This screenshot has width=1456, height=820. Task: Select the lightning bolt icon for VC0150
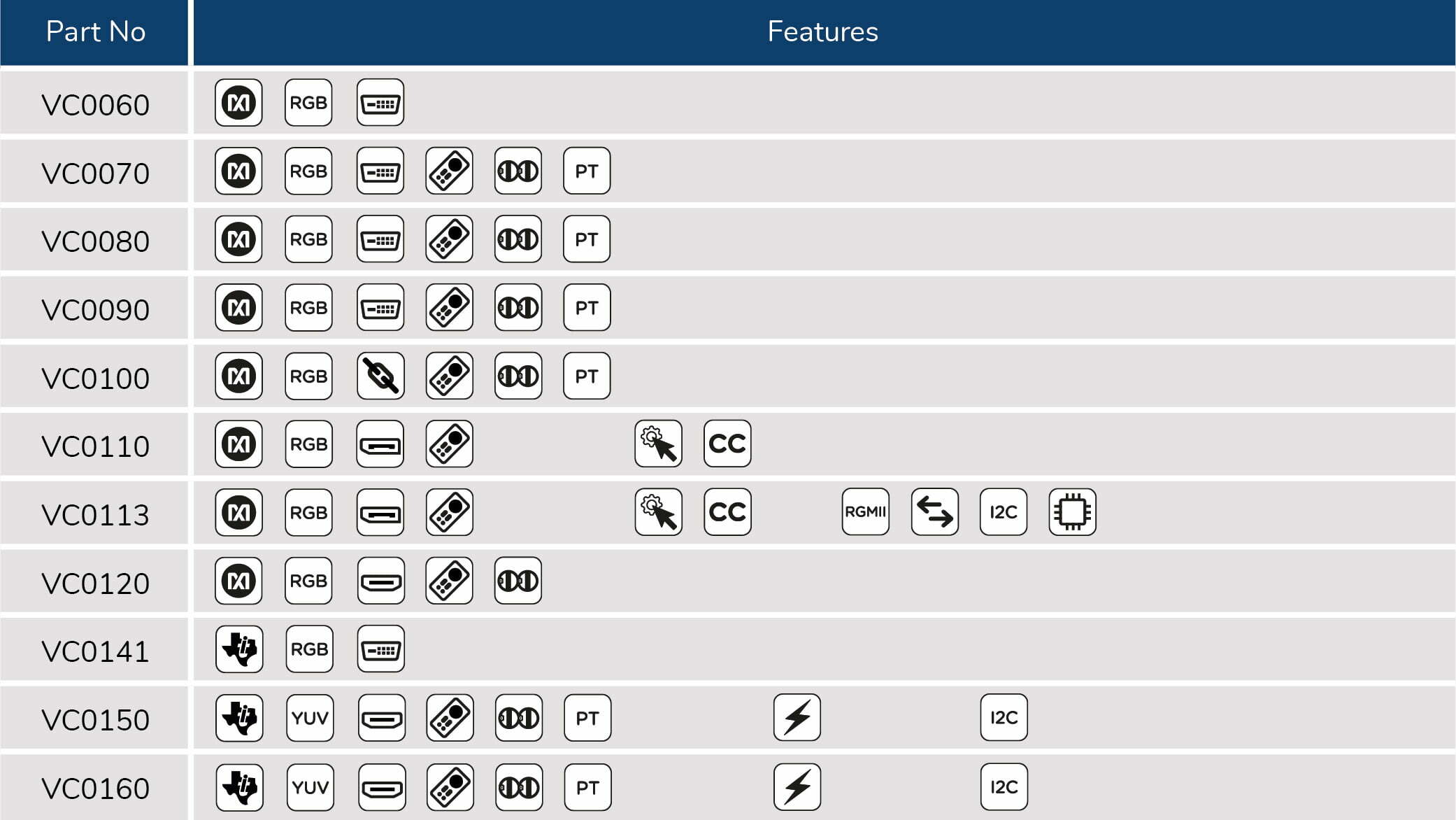click(797, 718)
